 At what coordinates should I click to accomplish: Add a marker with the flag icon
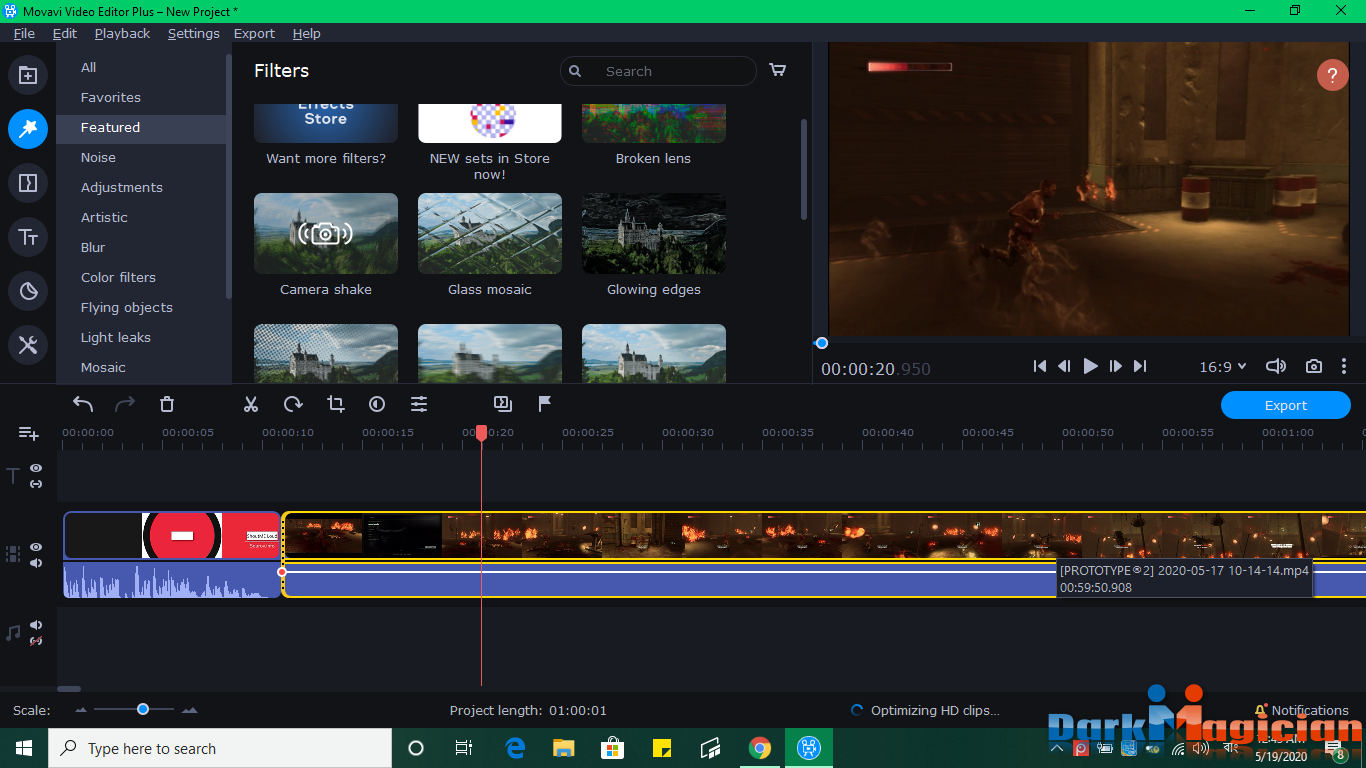[x=545, y=404]
